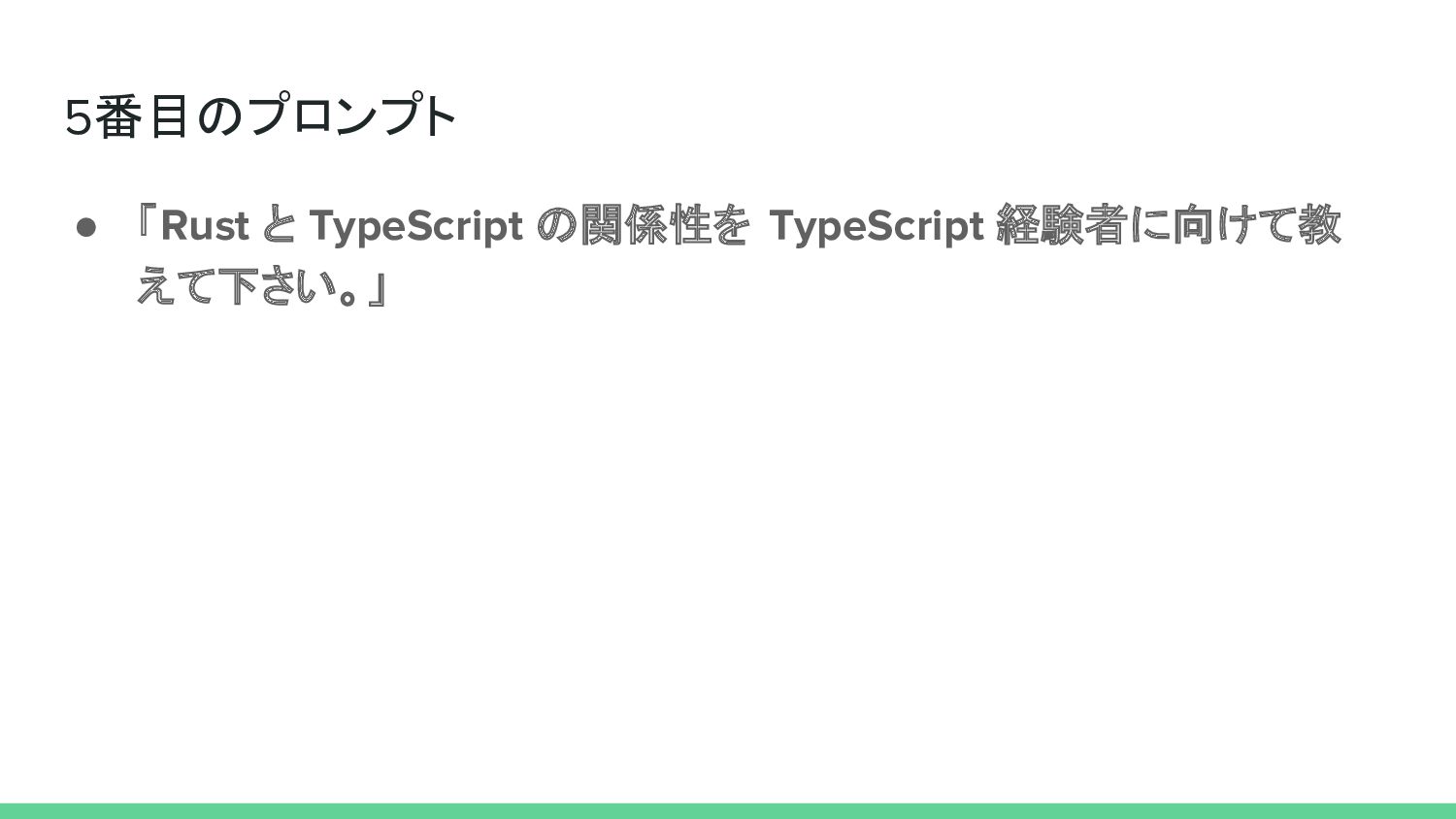Image resolution: width=1456 pixels, height=819 pixels.
Task: Click the second line text えて下さい。
Action: (250, 285)
